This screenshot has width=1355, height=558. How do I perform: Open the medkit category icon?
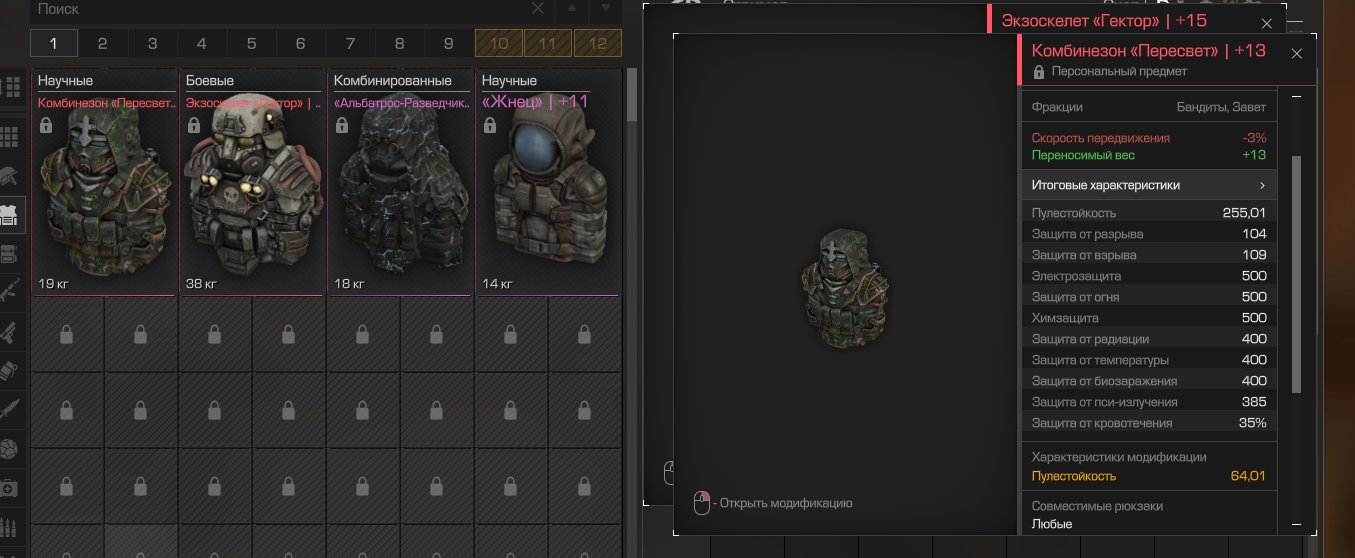pos(12,487)
